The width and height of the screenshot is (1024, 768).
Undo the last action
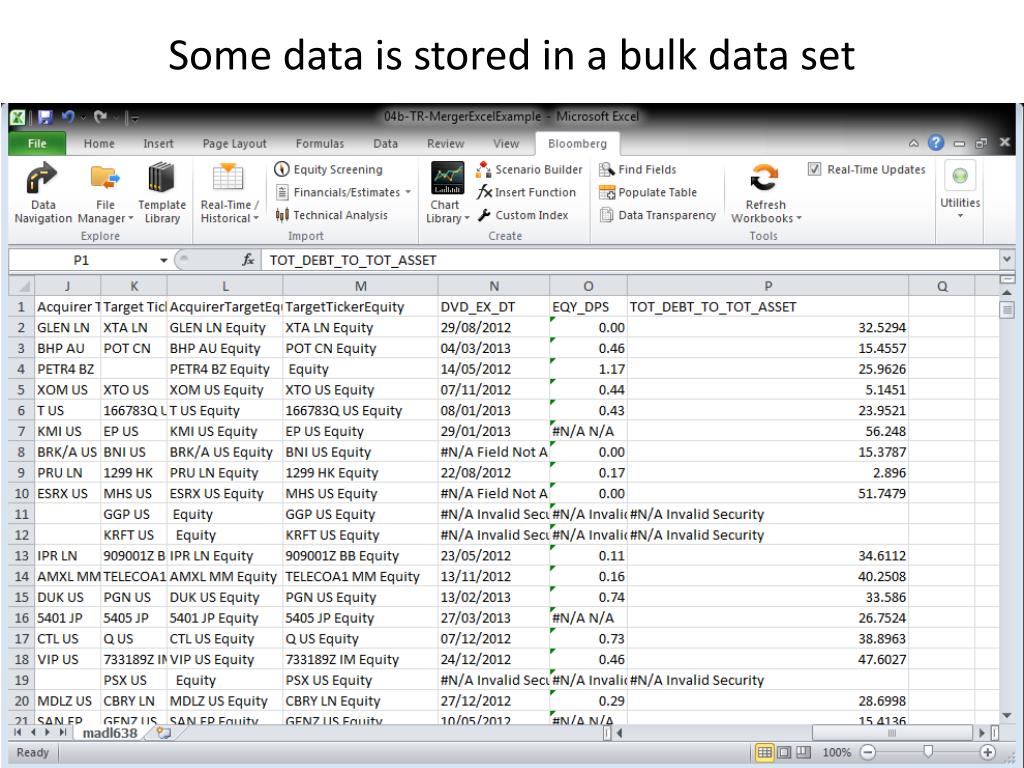(x=68, y=117)
